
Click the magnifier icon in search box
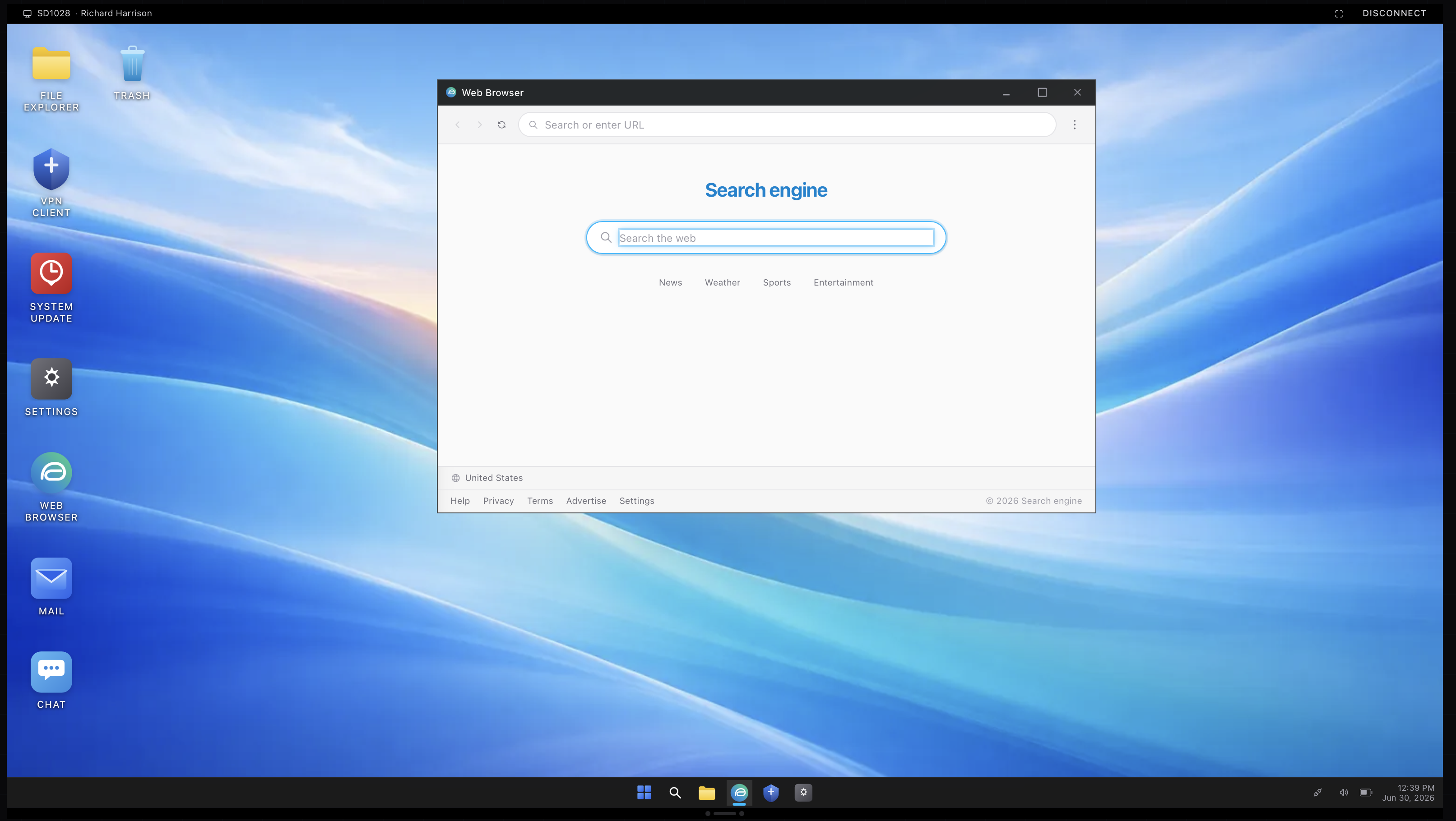(606, 237)
